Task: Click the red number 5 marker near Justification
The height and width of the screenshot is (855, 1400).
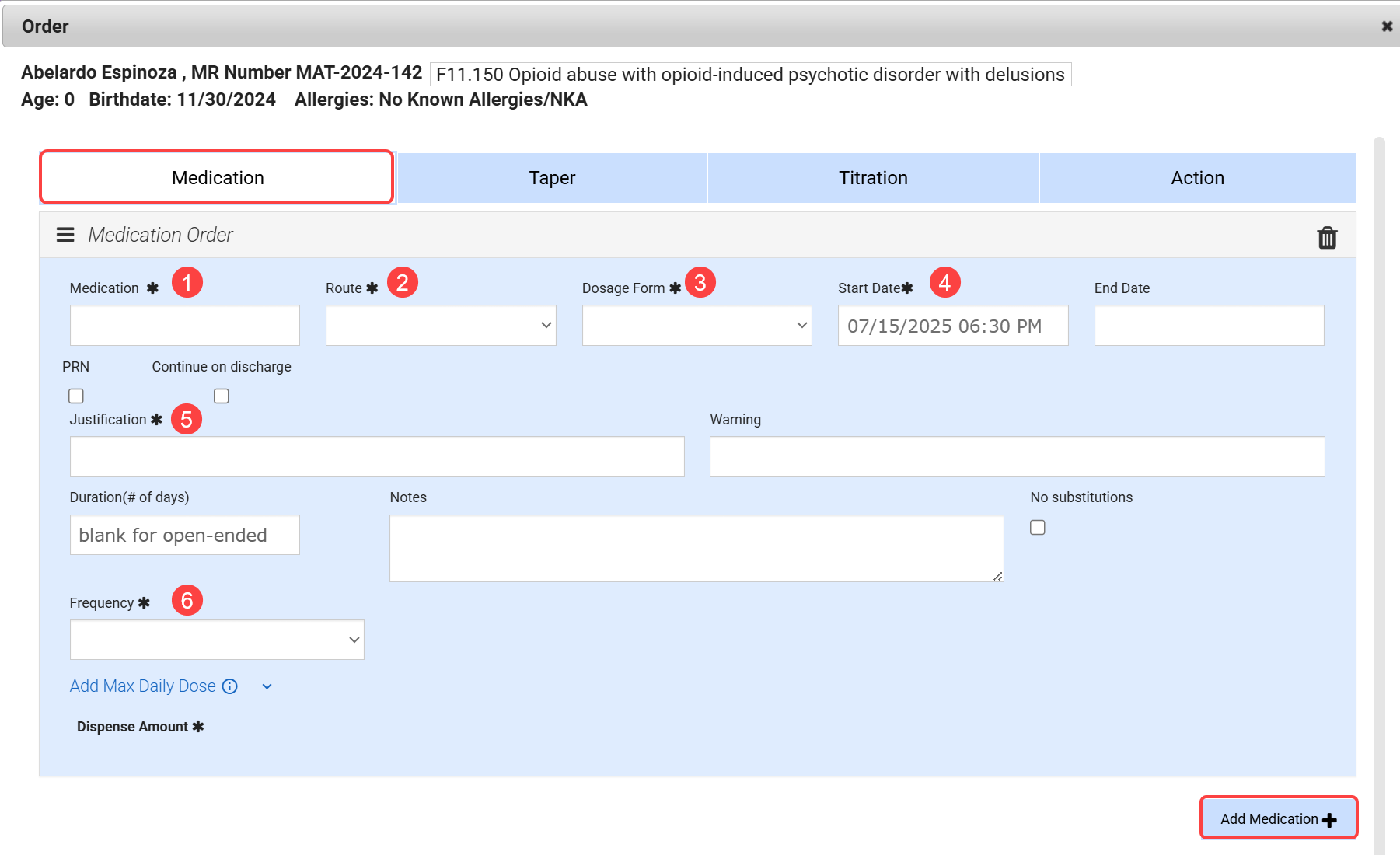Action: pyautogui.click(x=187, y=420)
